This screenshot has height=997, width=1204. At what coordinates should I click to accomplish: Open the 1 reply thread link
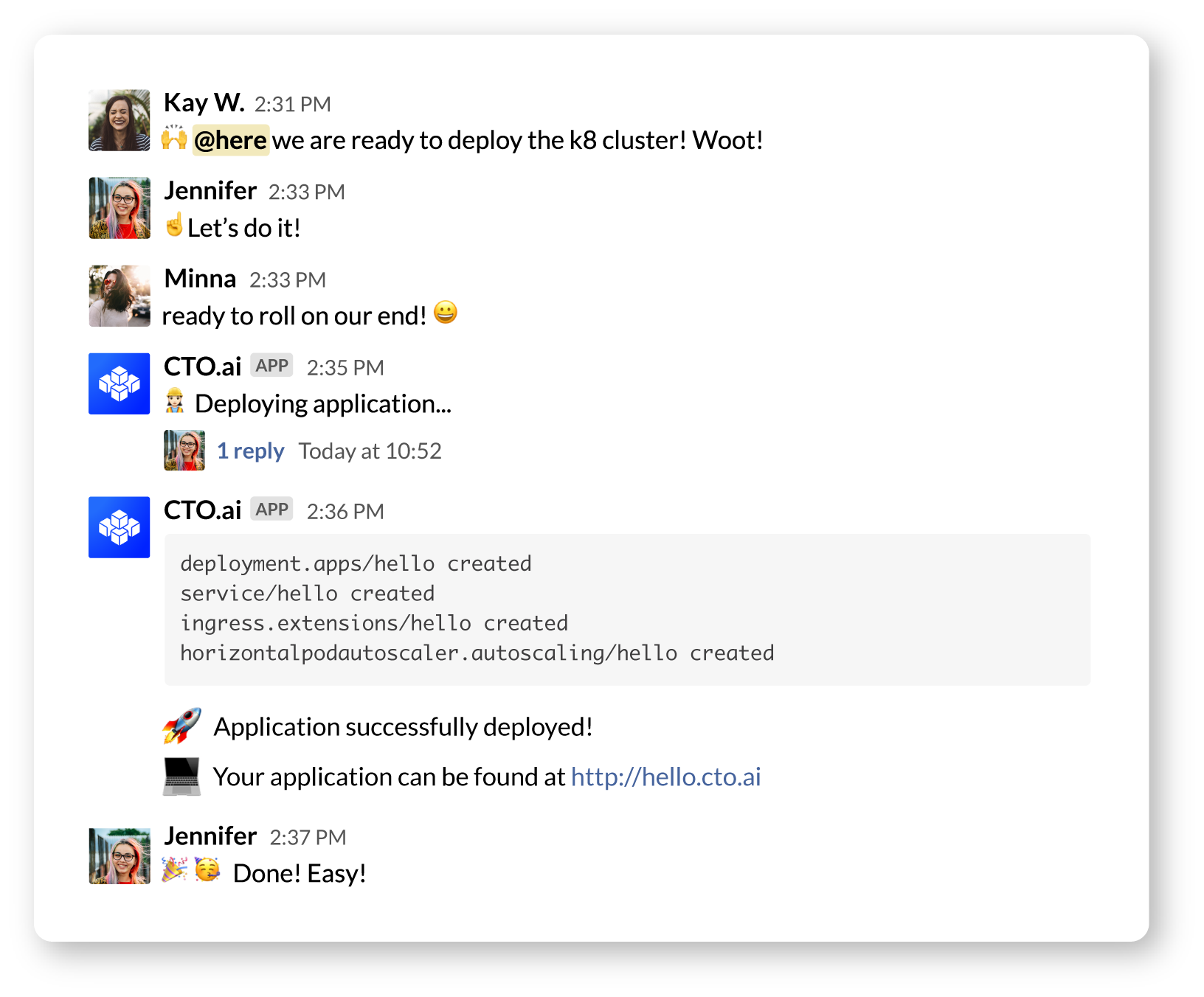[x=250, y=451]
